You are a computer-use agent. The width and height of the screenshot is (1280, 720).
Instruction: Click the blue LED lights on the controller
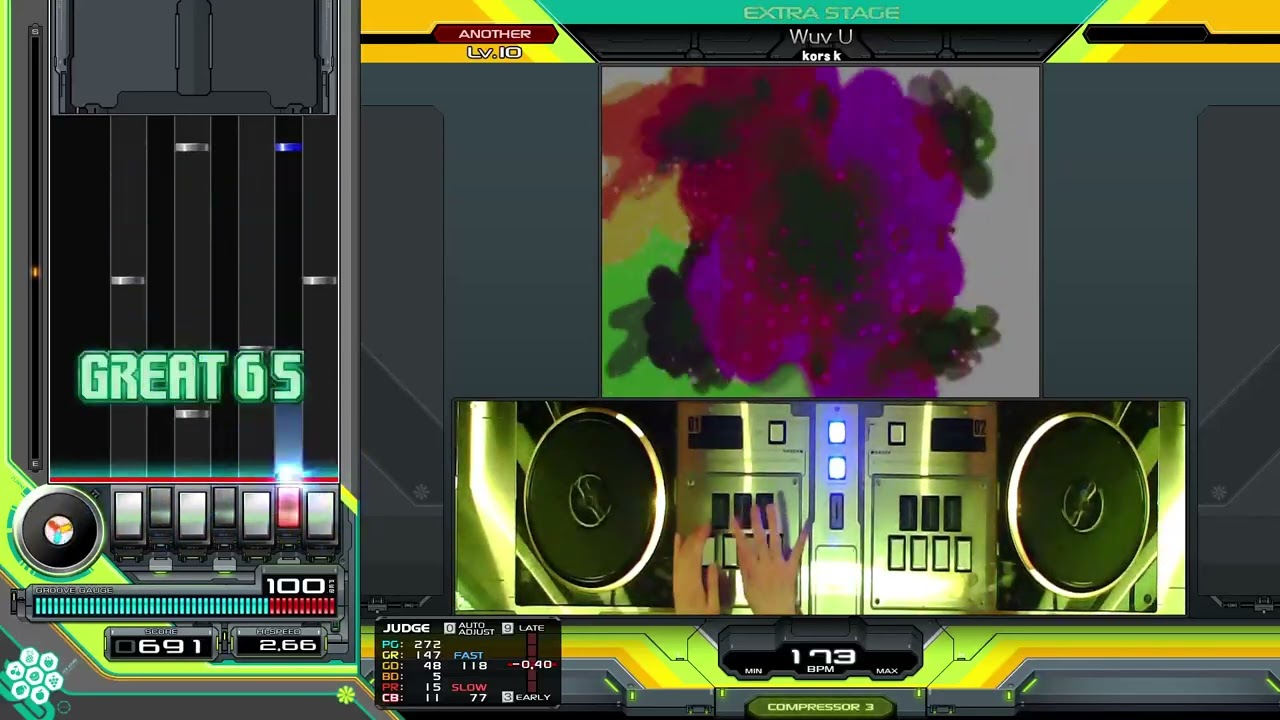click(837, 450)
